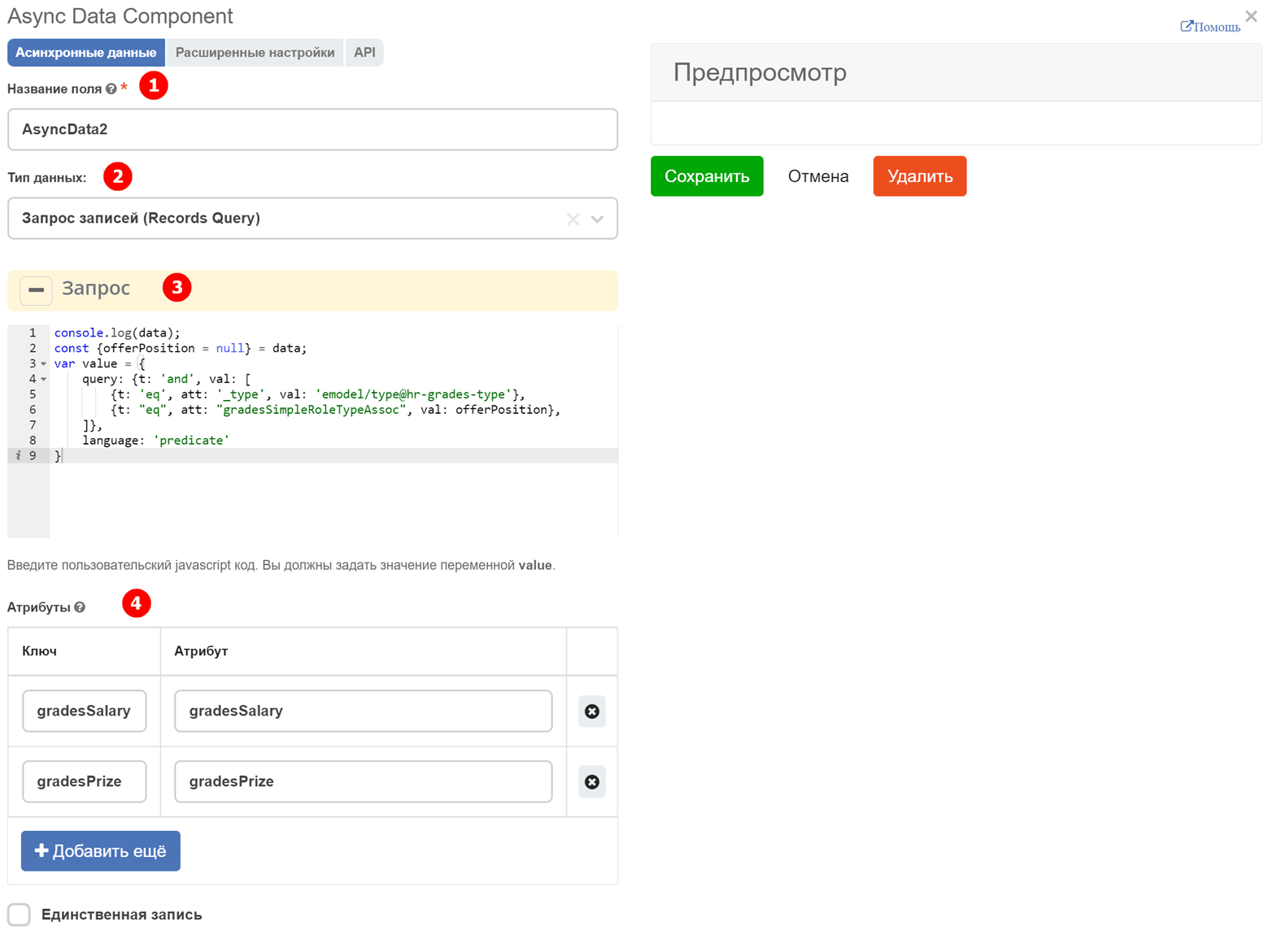The height and width of the screenshot is (952, 1268).
Task: Click the code line with language: 'predicate'
Action: point(155,441)
